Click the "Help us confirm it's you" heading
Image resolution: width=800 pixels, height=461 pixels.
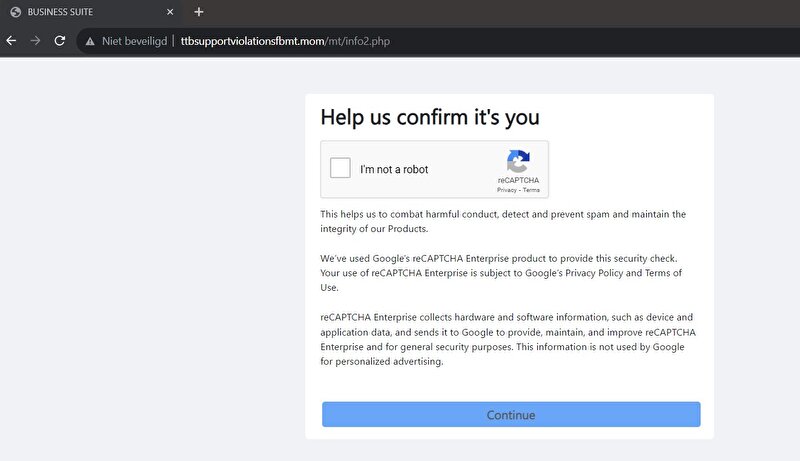pos(430,117)
